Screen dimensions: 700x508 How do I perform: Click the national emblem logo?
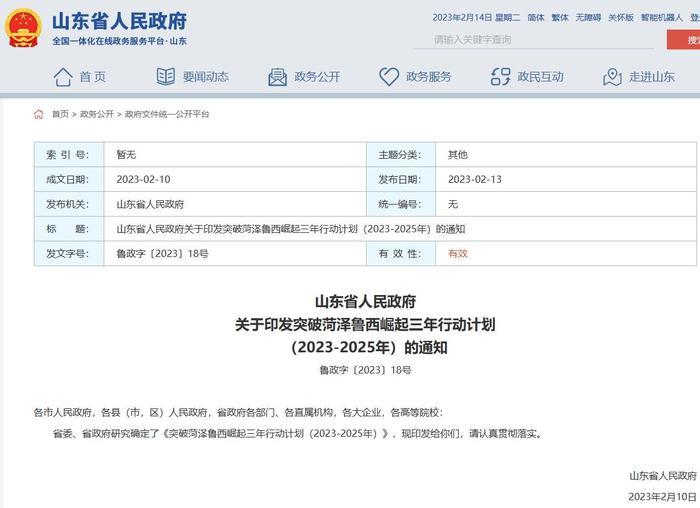[x=23, y=28]
